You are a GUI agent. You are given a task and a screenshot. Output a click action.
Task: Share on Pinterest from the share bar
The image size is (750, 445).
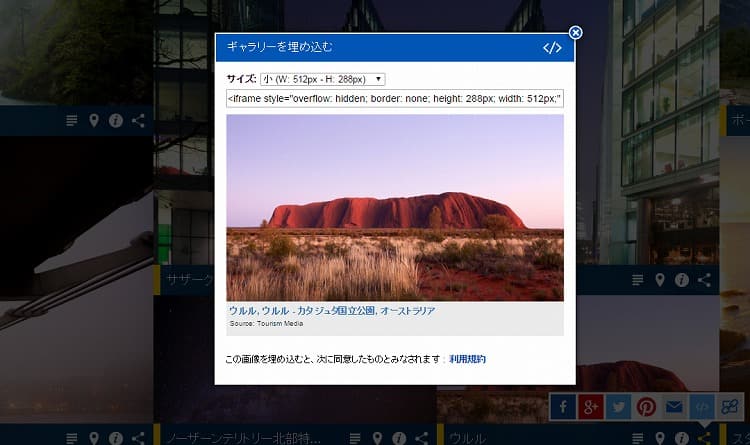coord(646,407)
